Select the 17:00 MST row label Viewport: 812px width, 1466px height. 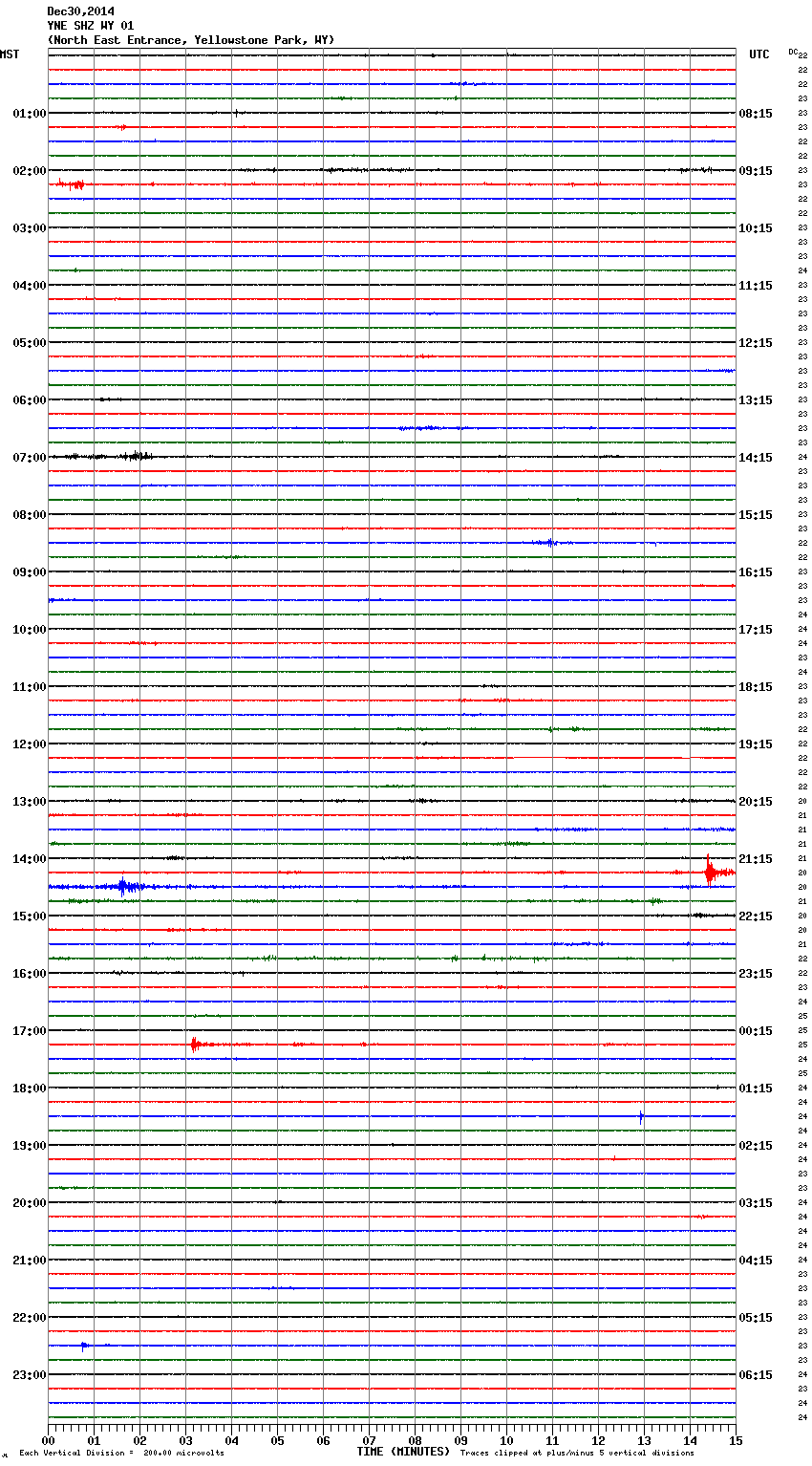(30, 1031)
